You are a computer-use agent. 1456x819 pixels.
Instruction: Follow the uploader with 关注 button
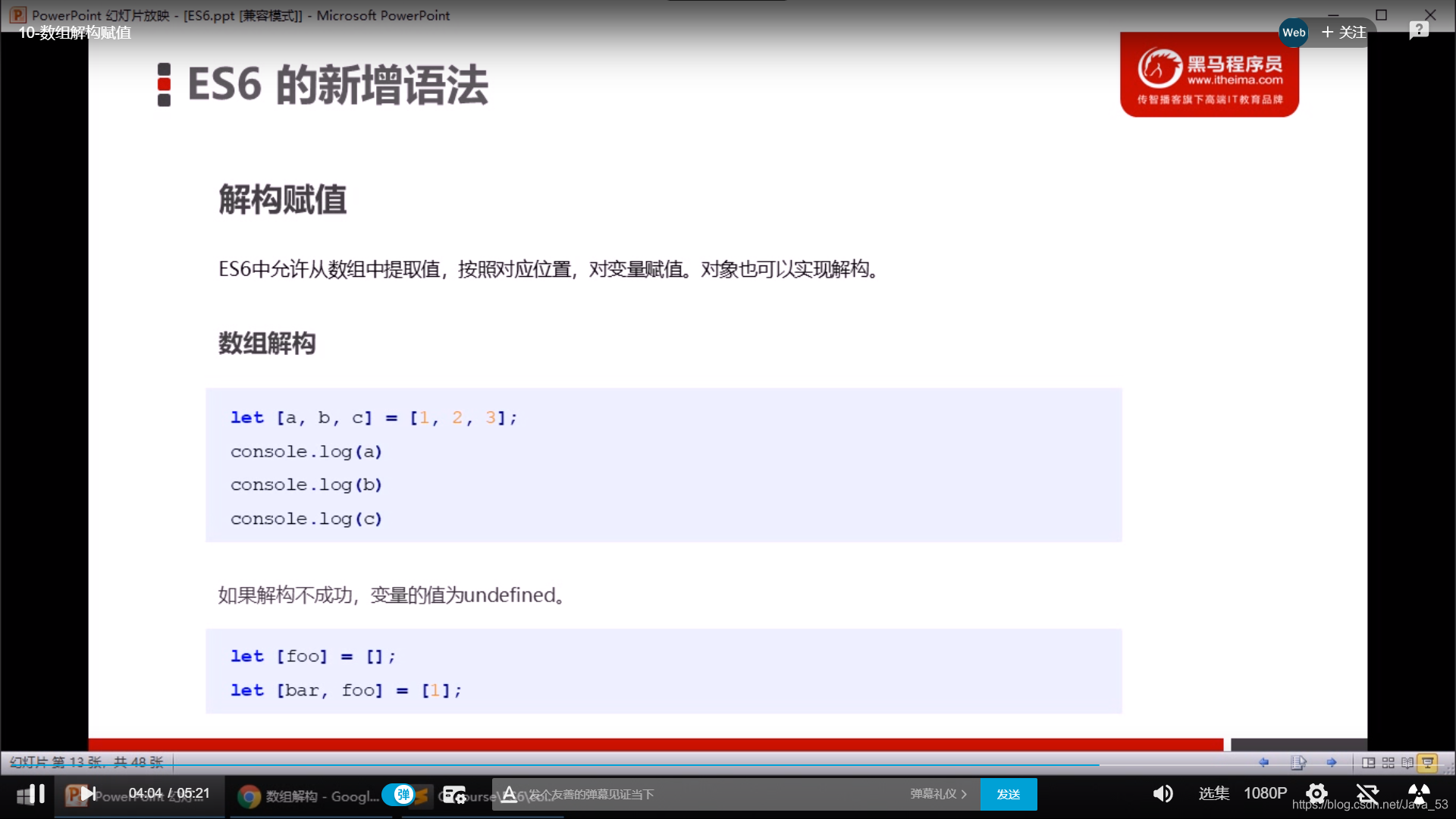1344,32
